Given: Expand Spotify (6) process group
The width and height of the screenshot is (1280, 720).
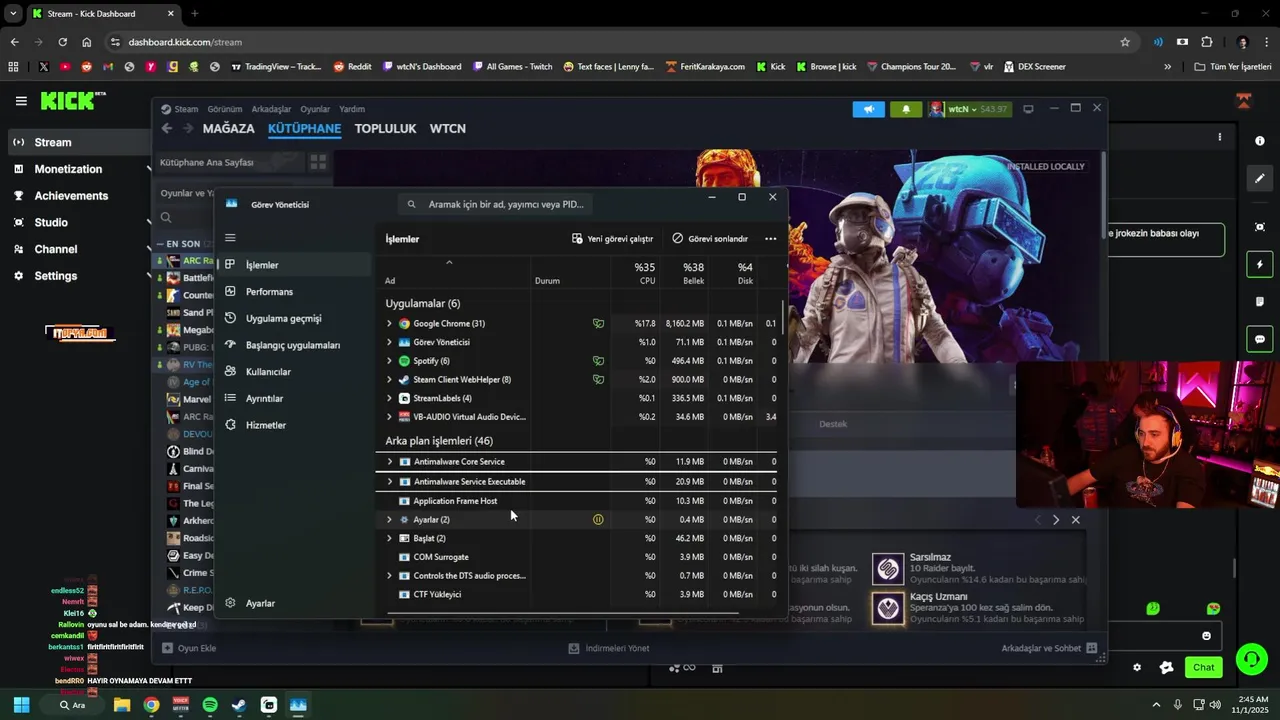Looking at the screenshot, I should (x=389, y=361).
